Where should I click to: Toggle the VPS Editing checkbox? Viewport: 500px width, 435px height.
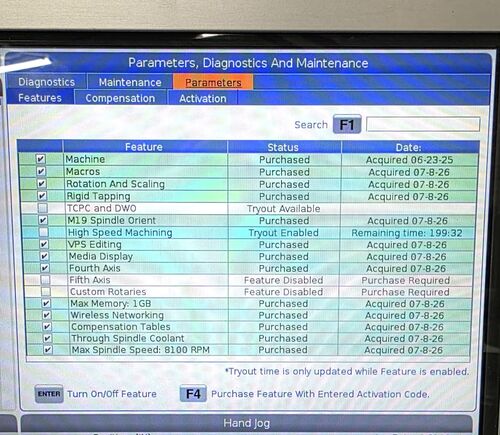click(x=44, y=244)
